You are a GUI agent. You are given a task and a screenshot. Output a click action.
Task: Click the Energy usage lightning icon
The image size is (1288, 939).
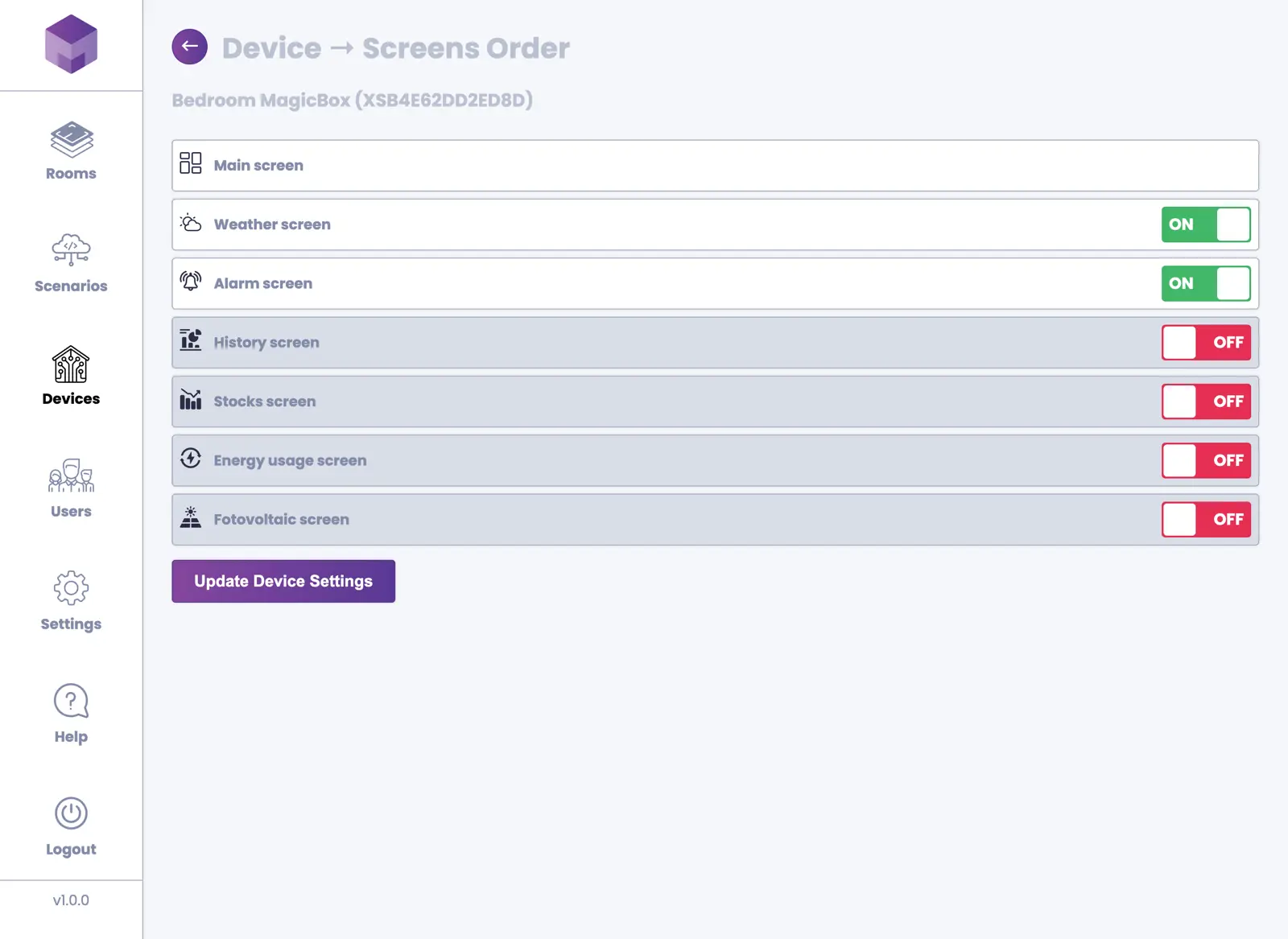coord(191,459)
